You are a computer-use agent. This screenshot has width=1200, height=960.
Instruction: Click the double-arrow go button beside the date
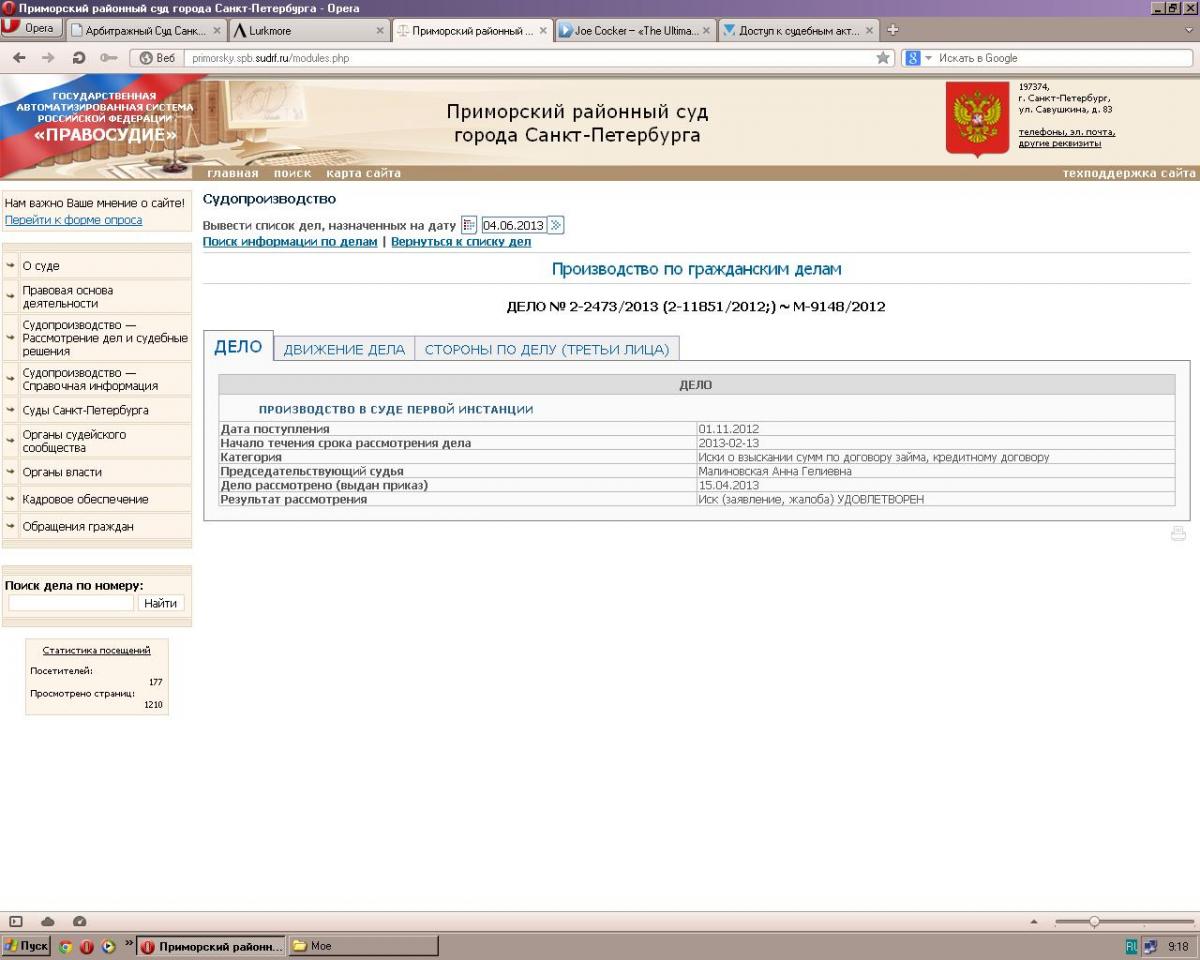pyautogui.click(x=556, y=225)
